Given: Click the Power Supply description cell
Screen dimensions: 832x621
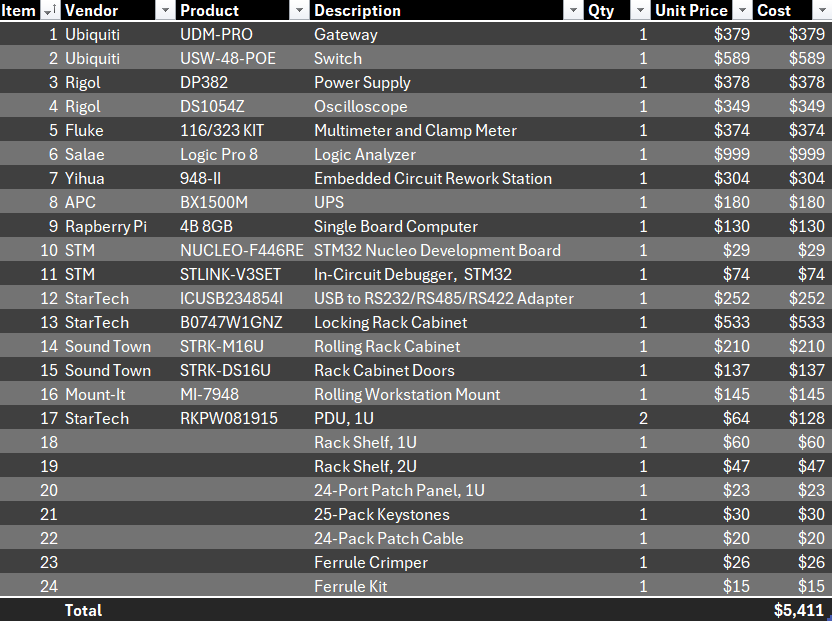Looking at the screenshot, I should (447, 82).
